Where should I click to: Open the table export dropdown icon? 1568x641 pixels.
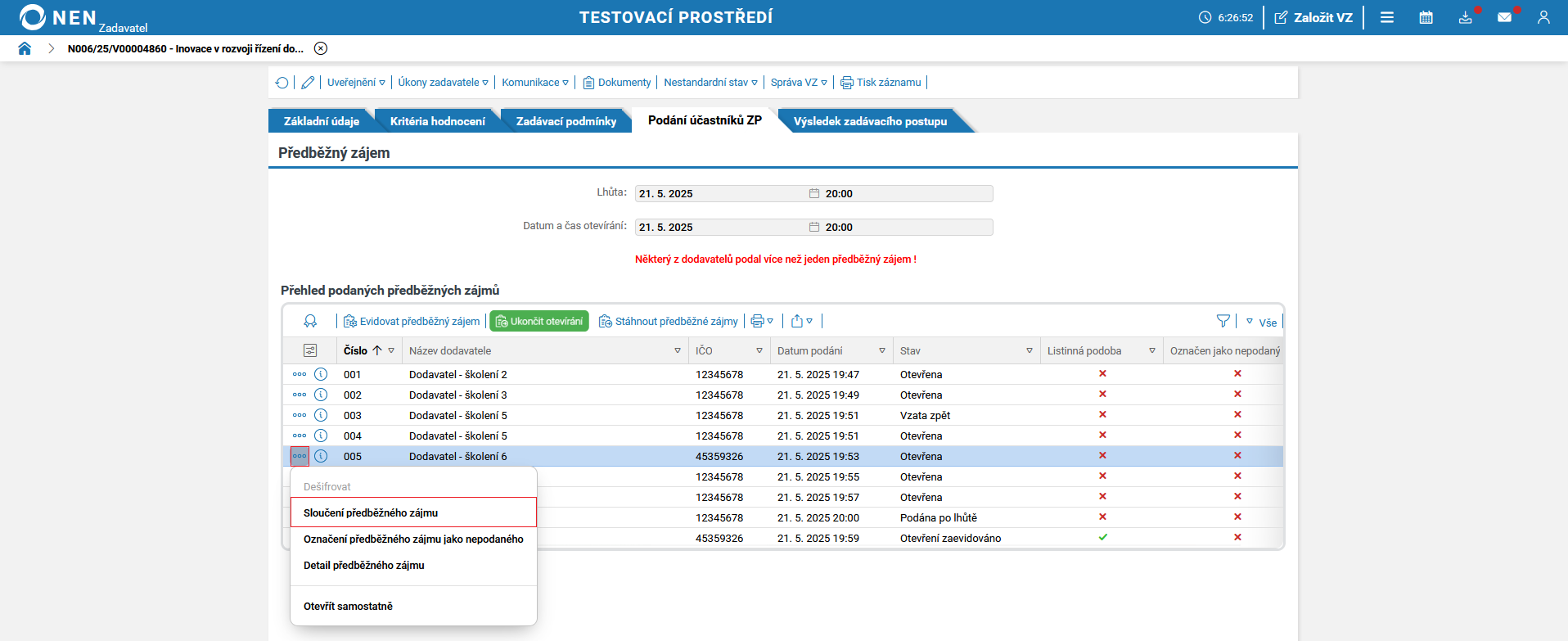click(x=801, y=321)
